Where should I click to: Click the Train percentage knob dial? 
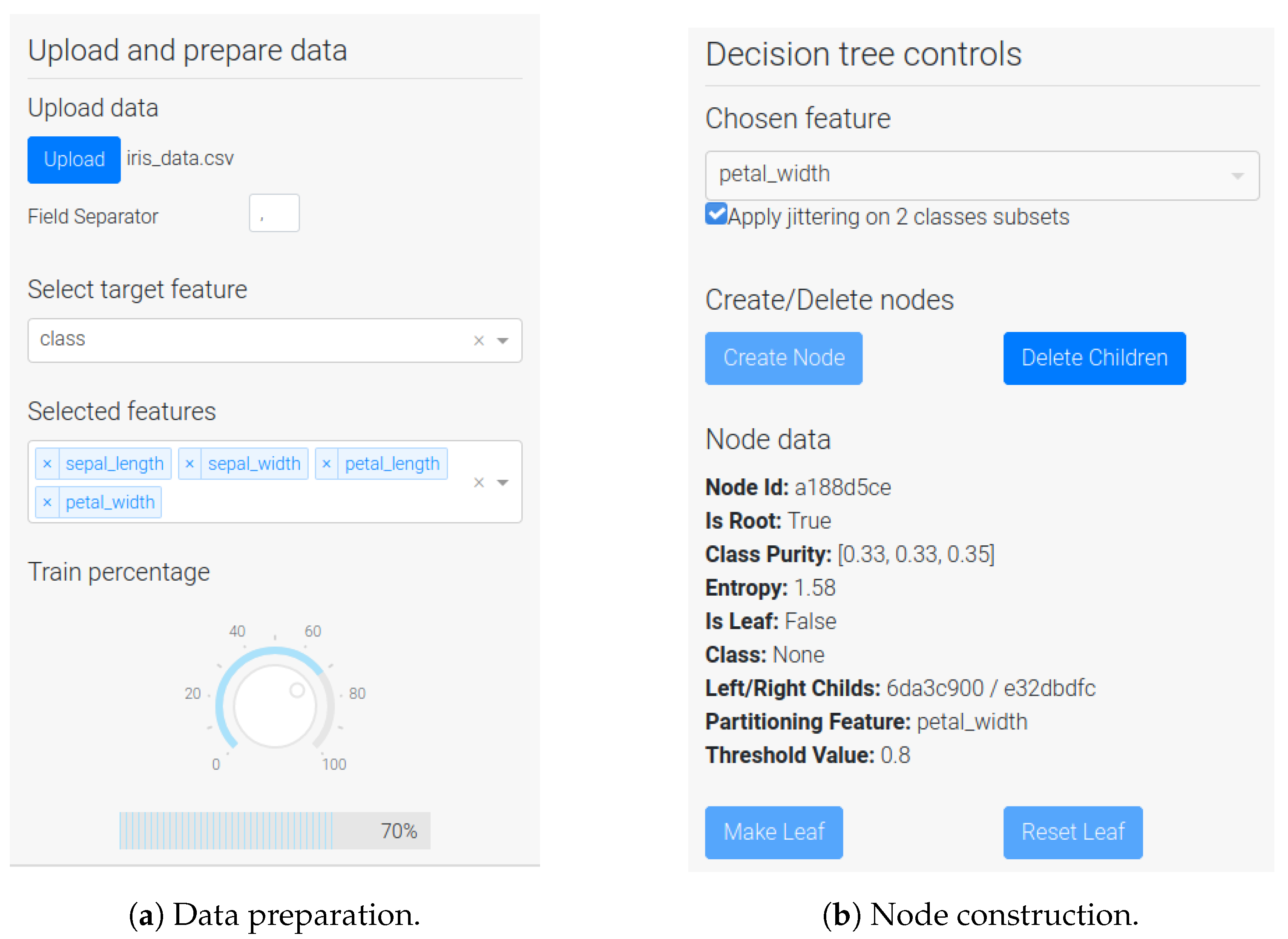275,706
